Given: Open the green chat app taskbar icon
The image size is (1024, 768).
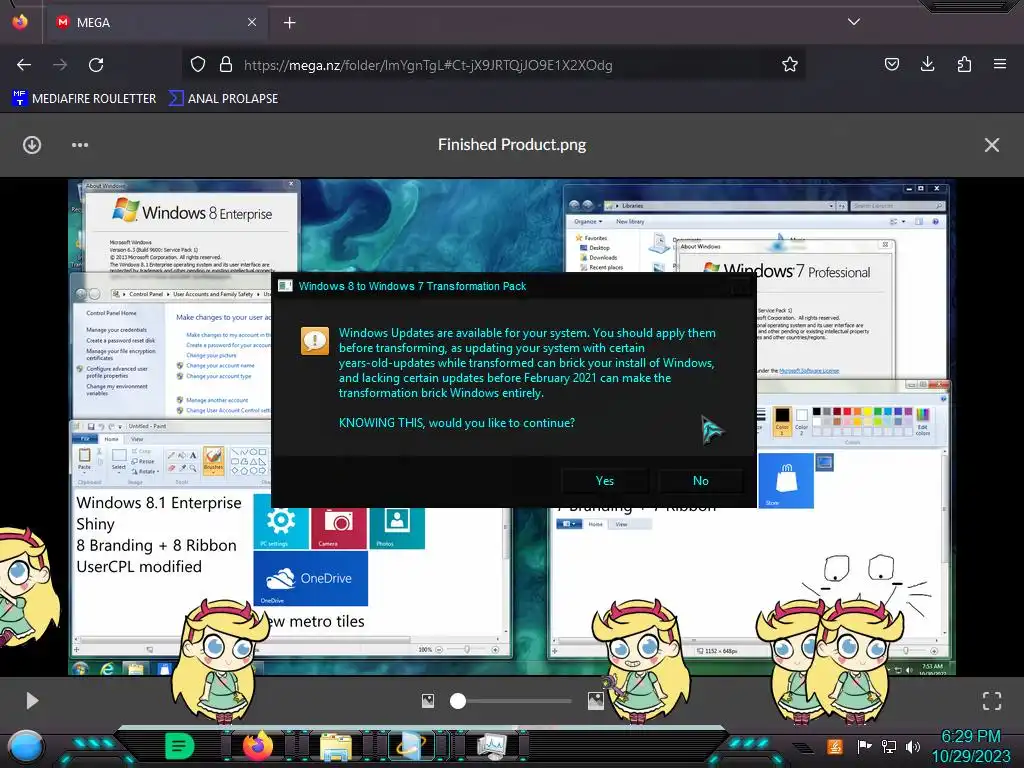Looking at the screenshot, I should point(180,746).
